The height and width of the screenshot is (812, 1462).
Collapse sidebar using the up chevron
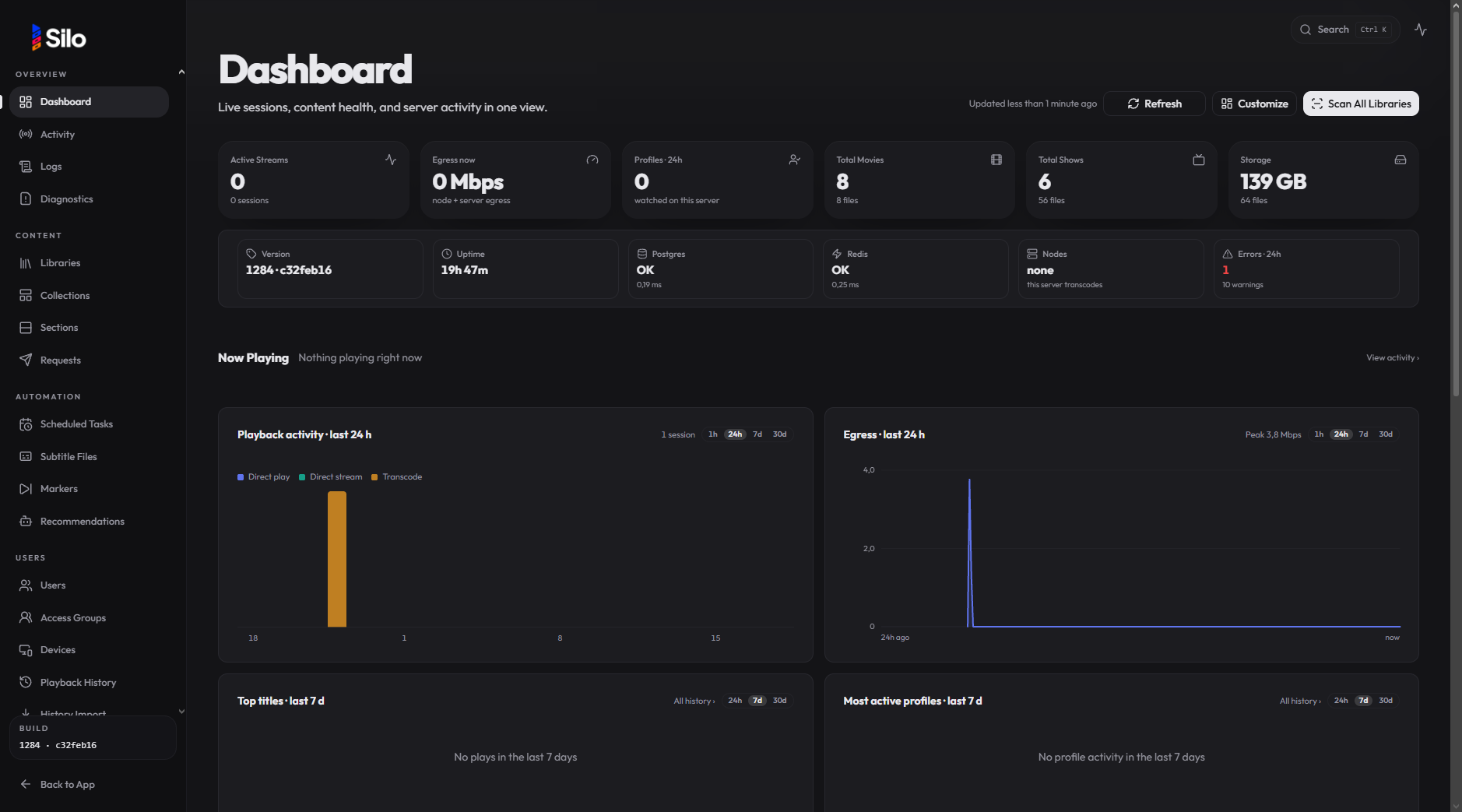click(x=181, y=72)
